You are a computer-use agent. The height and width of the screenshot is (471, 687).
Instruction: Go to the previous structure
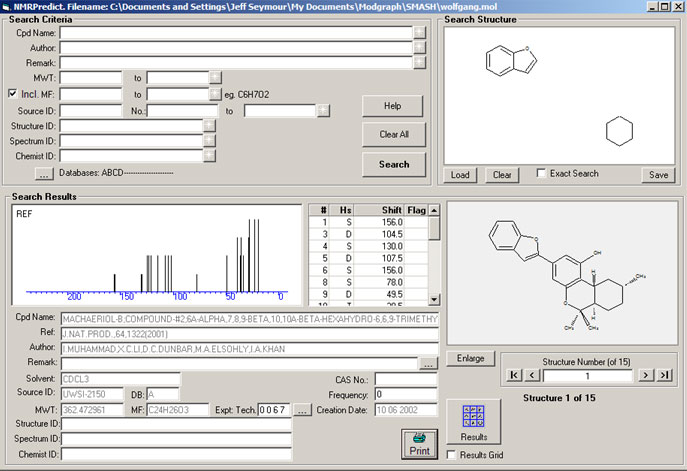click(x=533, y=374)
